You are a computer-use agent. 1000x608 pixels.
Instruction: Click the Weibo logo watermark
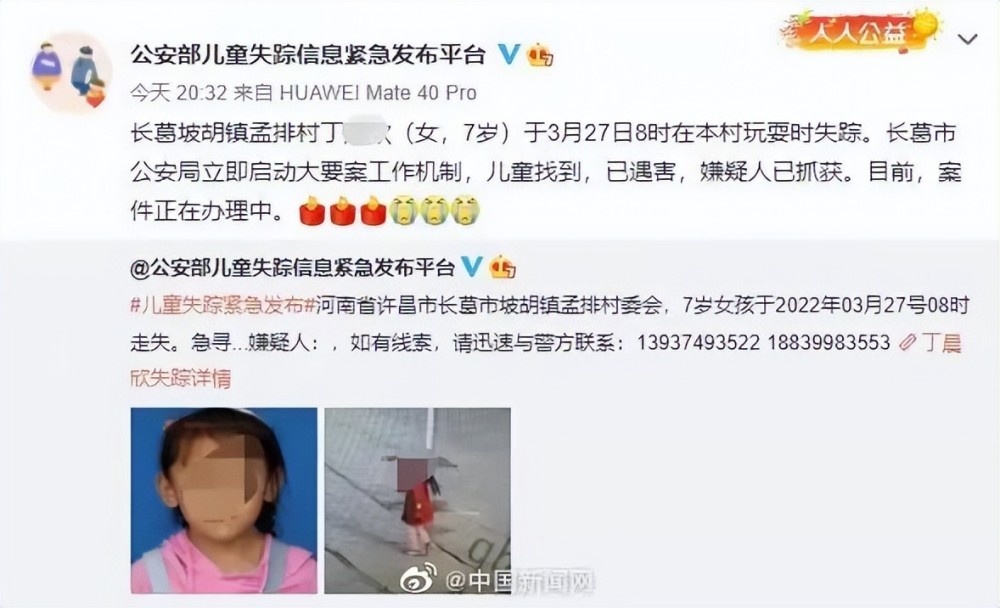tap(418, 578)
